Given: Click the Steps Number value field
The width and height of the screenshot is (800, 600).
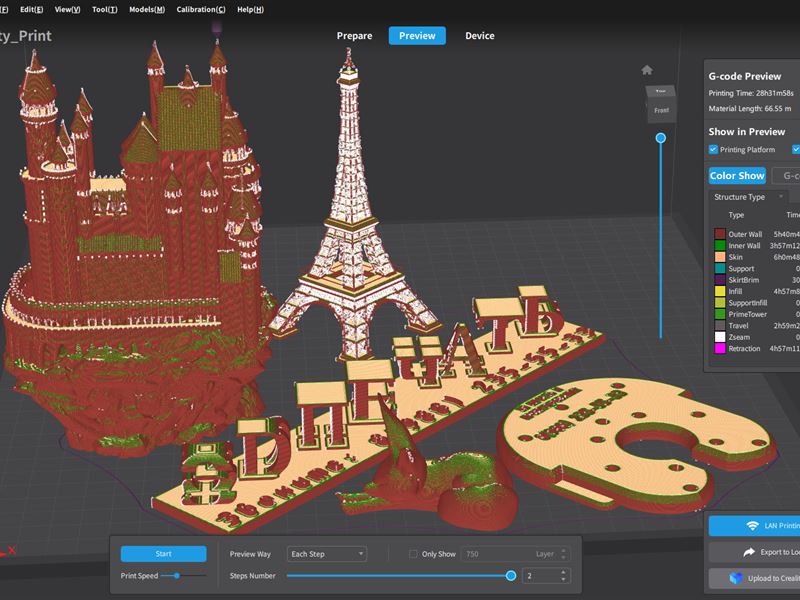Looking at the screenshot, I should tap(540, 576).
